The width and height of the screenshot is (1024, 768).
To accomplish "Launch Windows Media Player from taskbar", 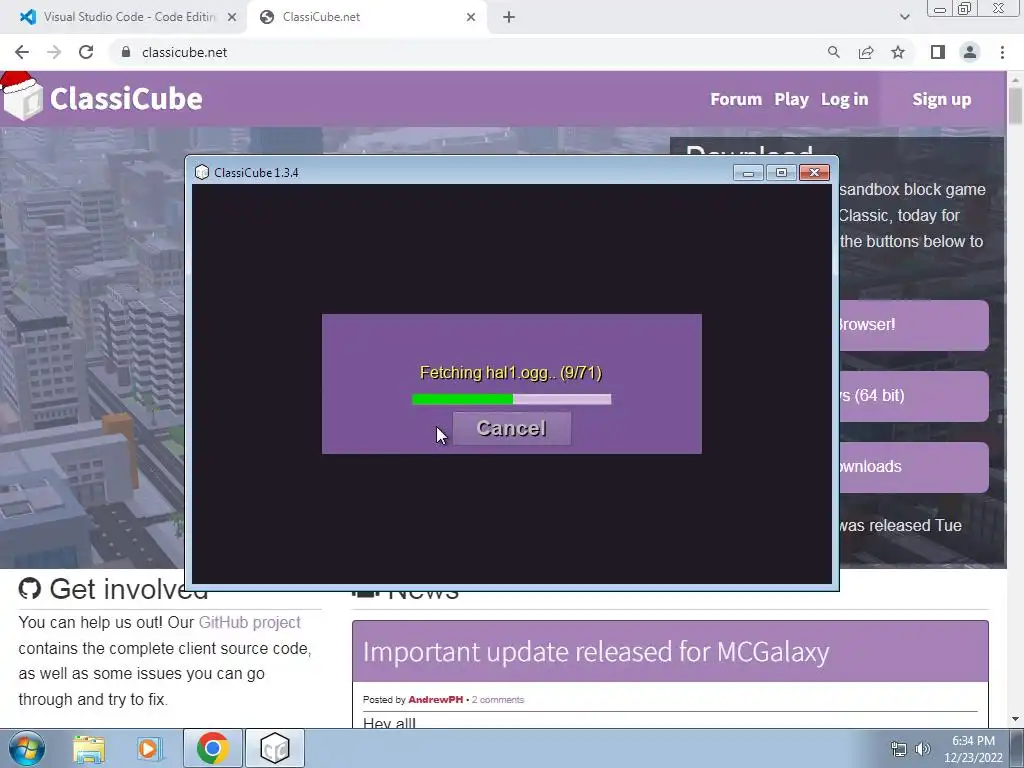I will 149,748.
